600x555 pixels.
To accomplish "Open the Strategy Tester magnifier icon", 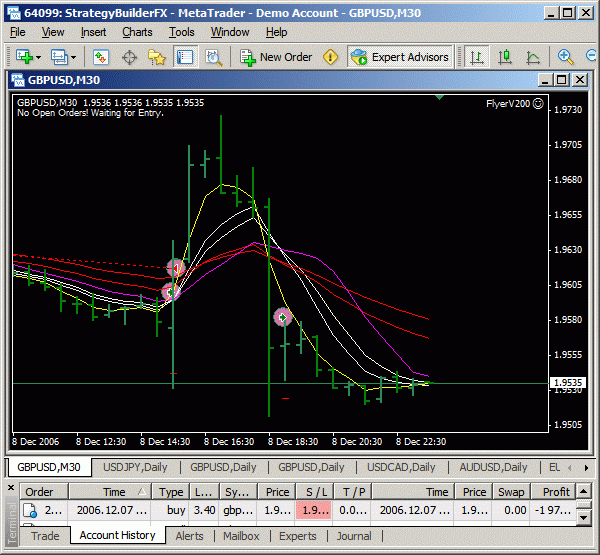I will point(214,57).
